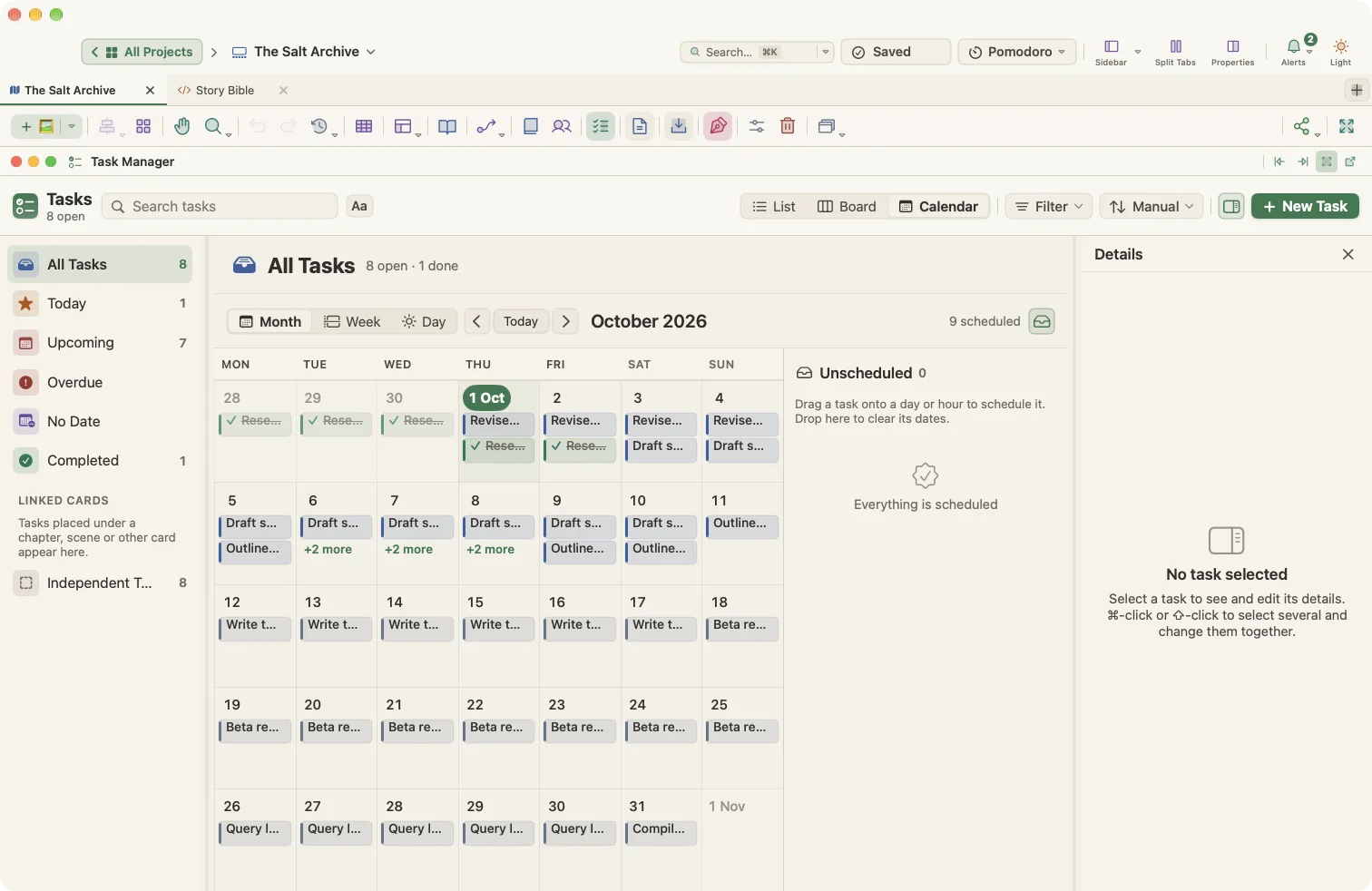Open the Manual sort dropdown
Image resolution: width=1372 pixels, height=891 pixels.
click(1152, 206)
